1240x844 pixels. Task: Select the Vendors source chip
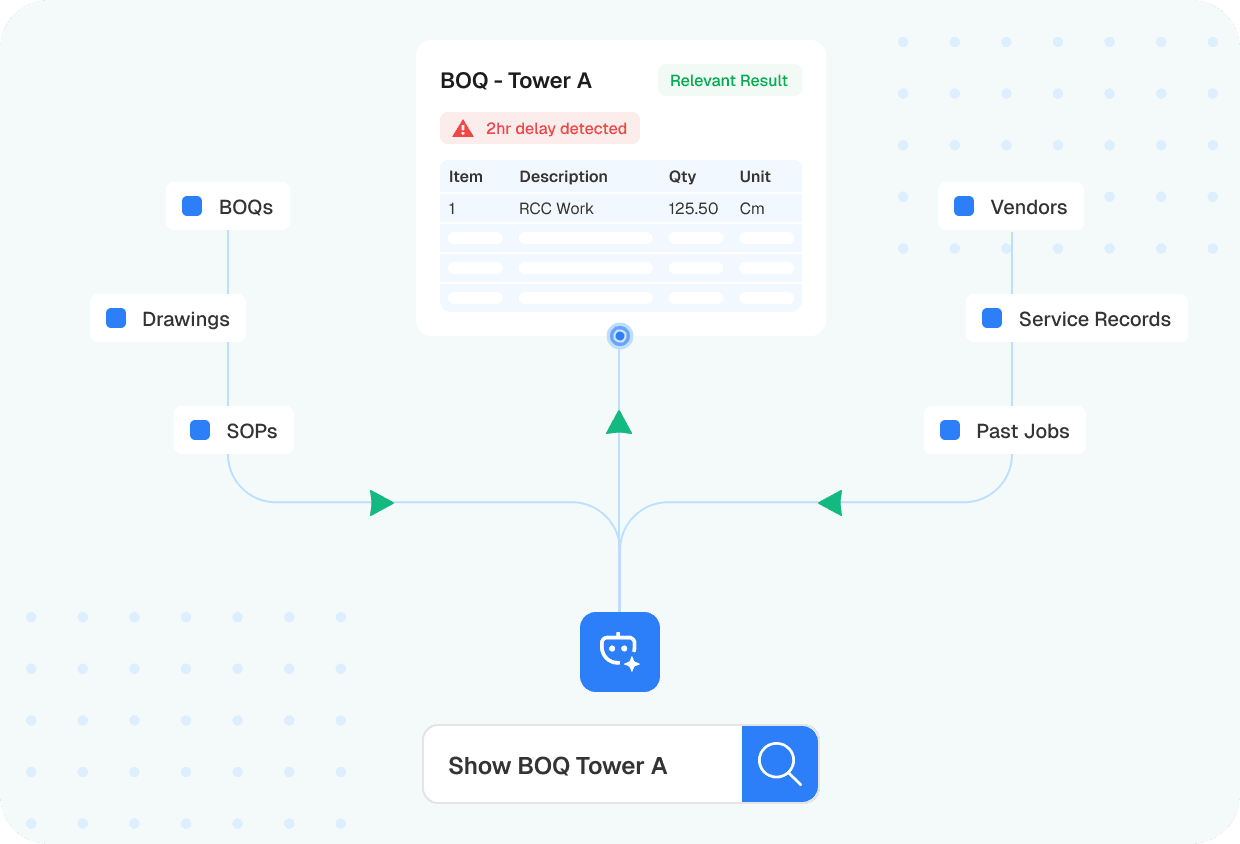1011,206
